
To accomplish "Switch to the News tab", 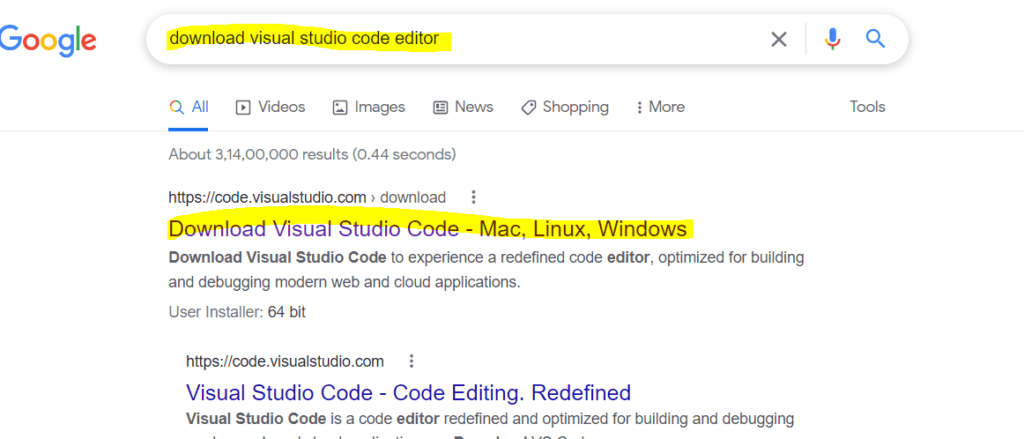I will click(x=463, y=107).
